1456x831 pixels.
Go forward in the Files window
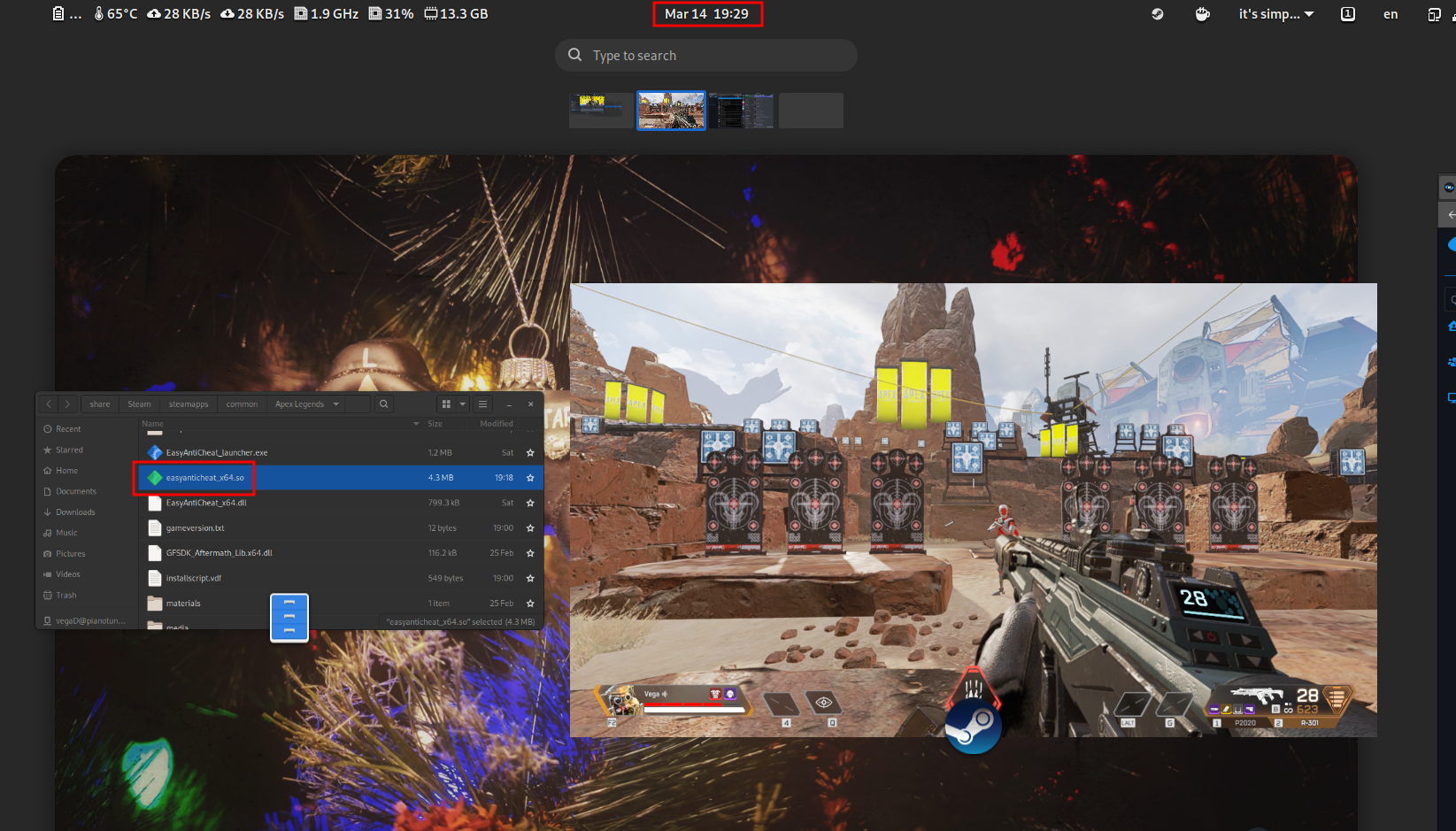[67, 404]
